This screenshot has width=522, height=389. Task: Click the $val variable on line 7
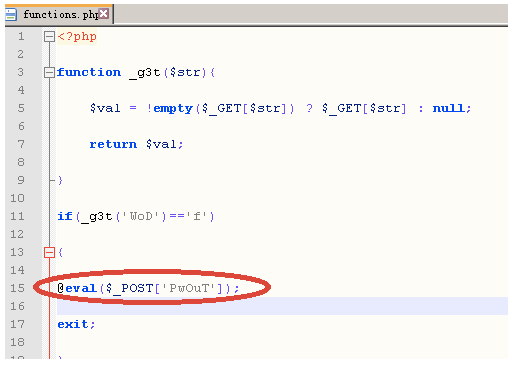161,144
